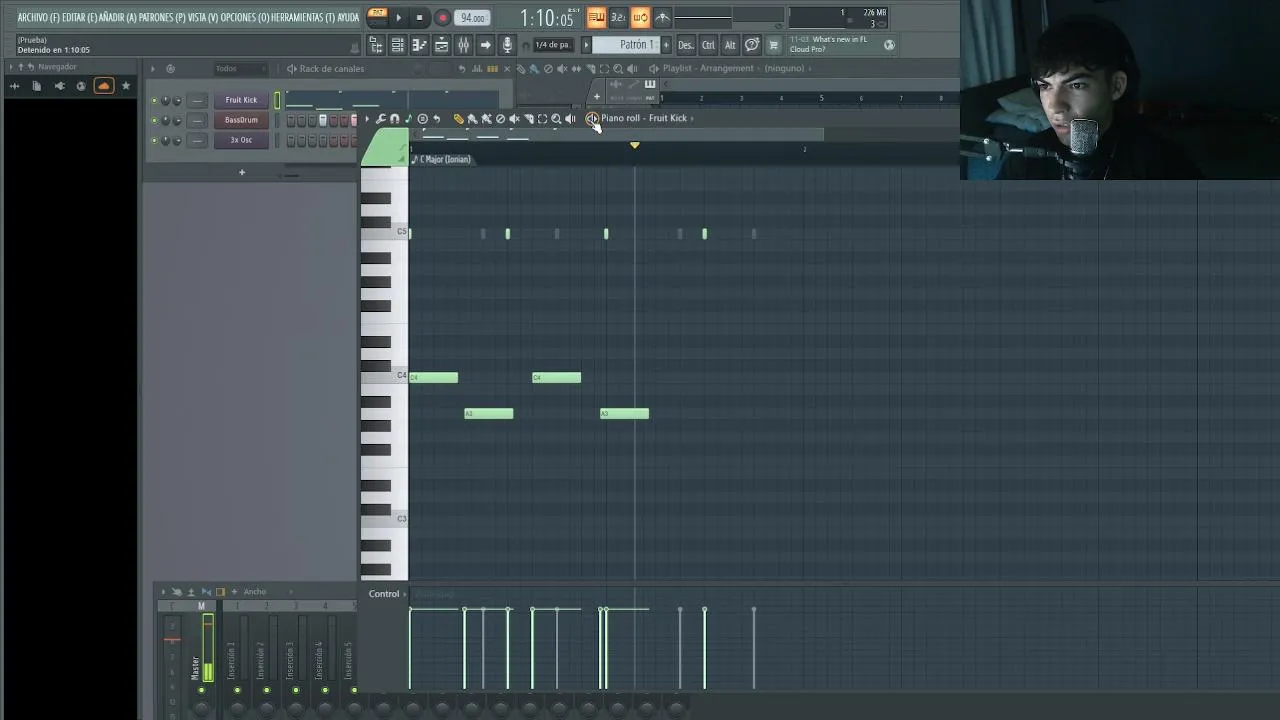
Task: Select the pencil tool in Playlist toolbar
Action: (520, 68)
